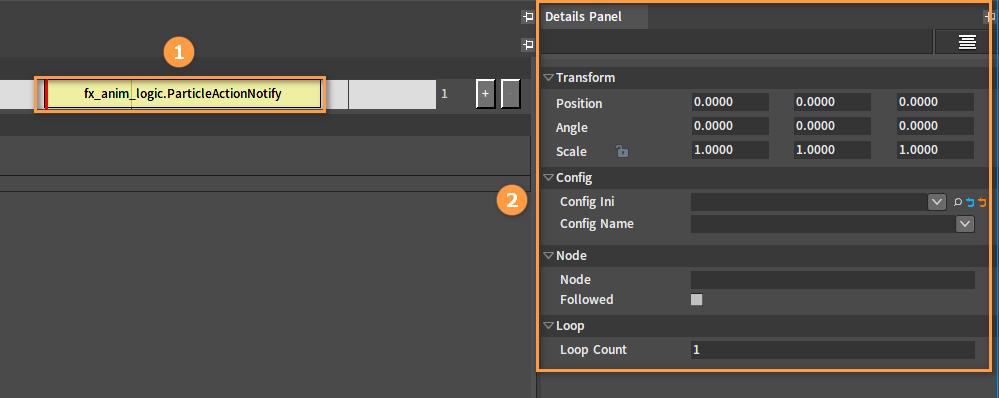Click the orange arrow icon beside Config Ini
Image resolution: width=999 pixels, height=398 pixels.
pyautogui.click(x=982, y=203)
